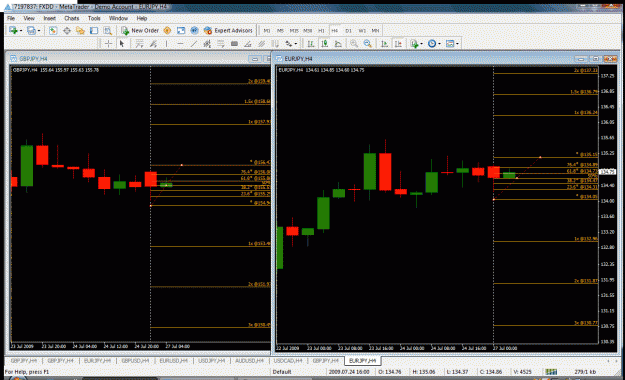Click the Periods clock icon
625x380 pixels.
(432, 43)
